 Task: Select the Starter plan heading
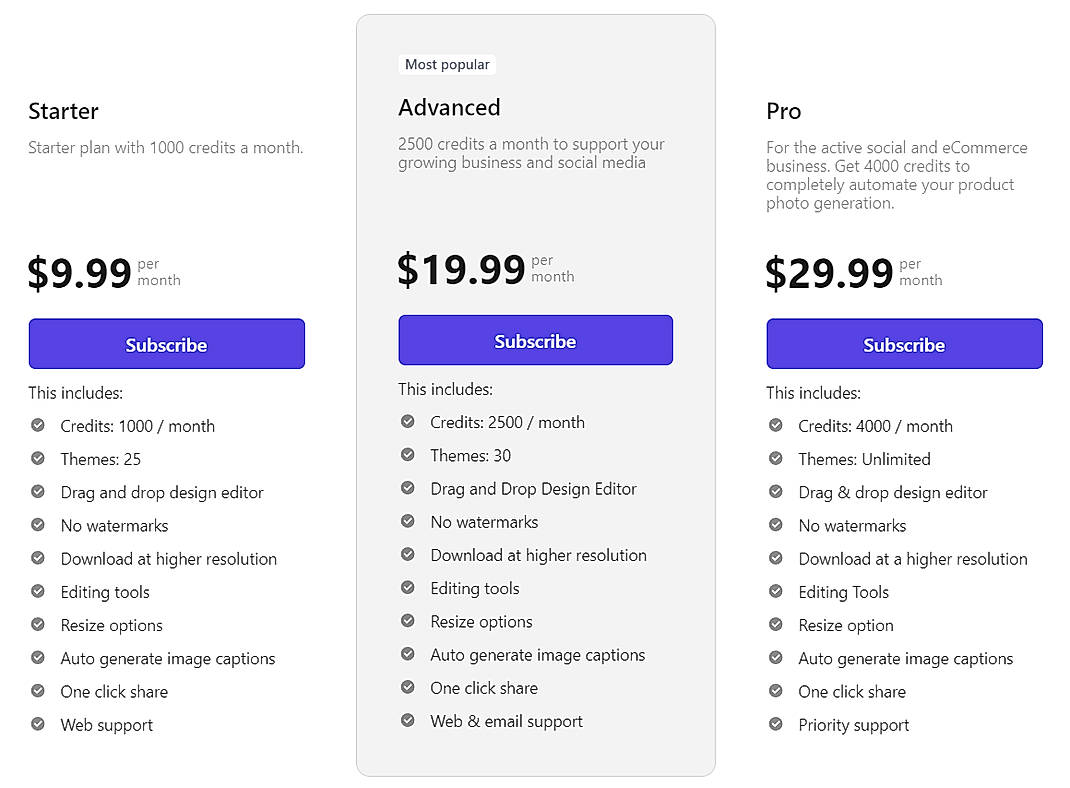[x=63, y=111]
